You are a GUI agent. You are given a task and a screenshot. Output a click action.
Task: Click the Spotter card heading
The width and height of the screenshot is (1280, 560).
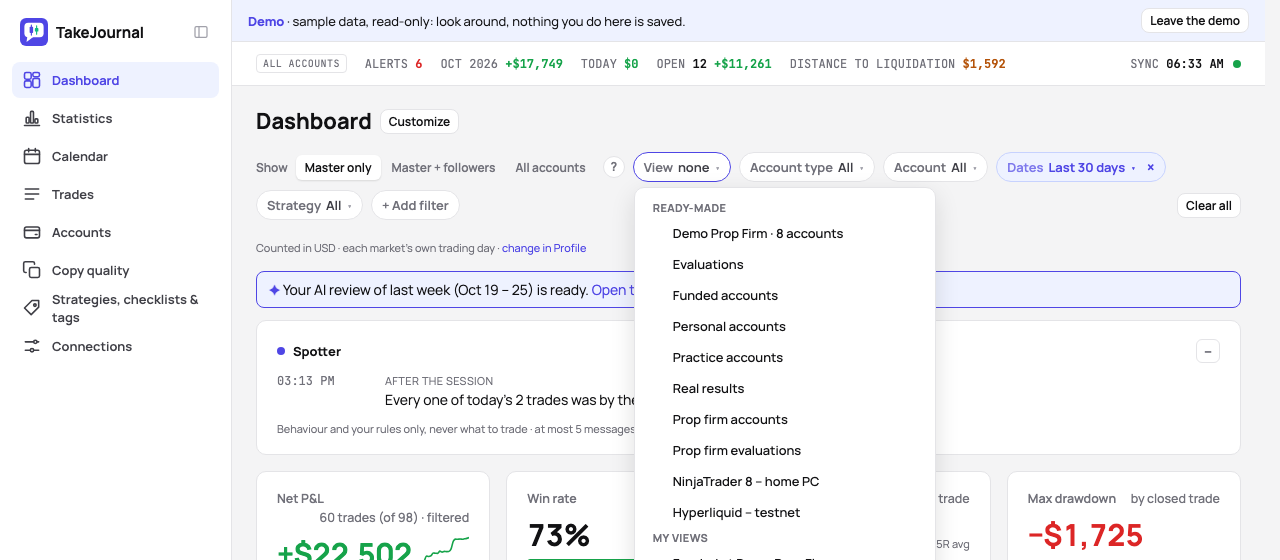pyautogui.click(x=316, y=351)
